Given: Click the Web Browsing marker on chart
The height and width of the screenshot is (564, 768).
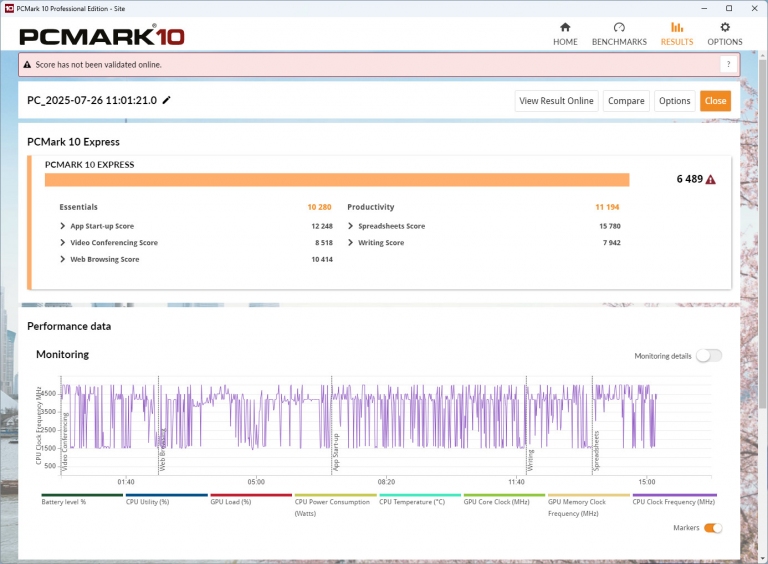Looking at the screenshot, I should [163, 449].
